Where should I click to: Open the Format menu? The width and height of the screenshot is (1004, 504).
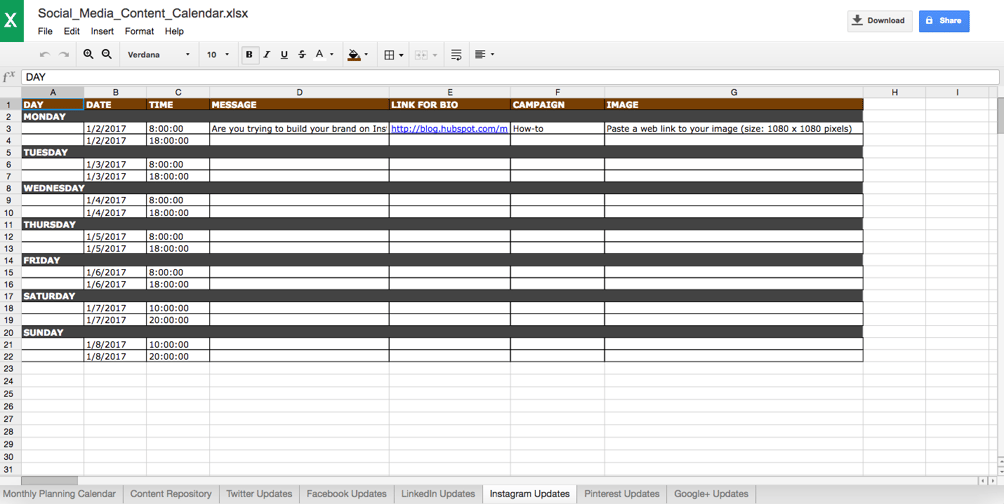click(139, 31)
